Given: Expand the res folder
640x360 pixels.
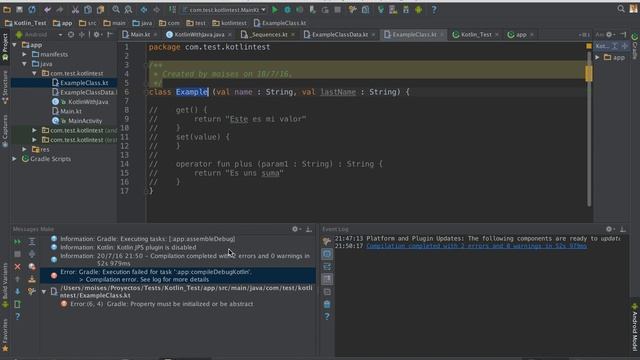Looking at the screenshot, I should click(x=24, y=149).
